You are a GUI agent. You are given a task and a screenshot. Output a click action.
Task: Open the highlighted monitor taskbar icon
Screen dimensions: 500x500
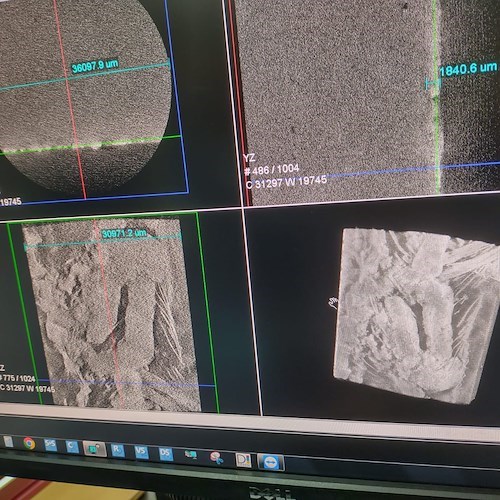tap(94, 449)
